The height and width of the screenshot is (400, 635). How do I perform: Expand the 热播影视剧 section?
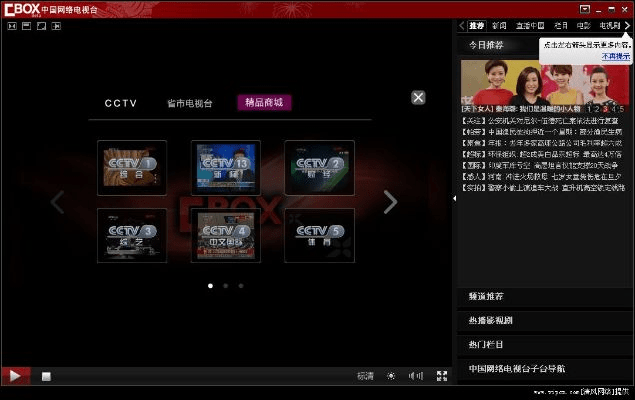(x=544, y=320)
